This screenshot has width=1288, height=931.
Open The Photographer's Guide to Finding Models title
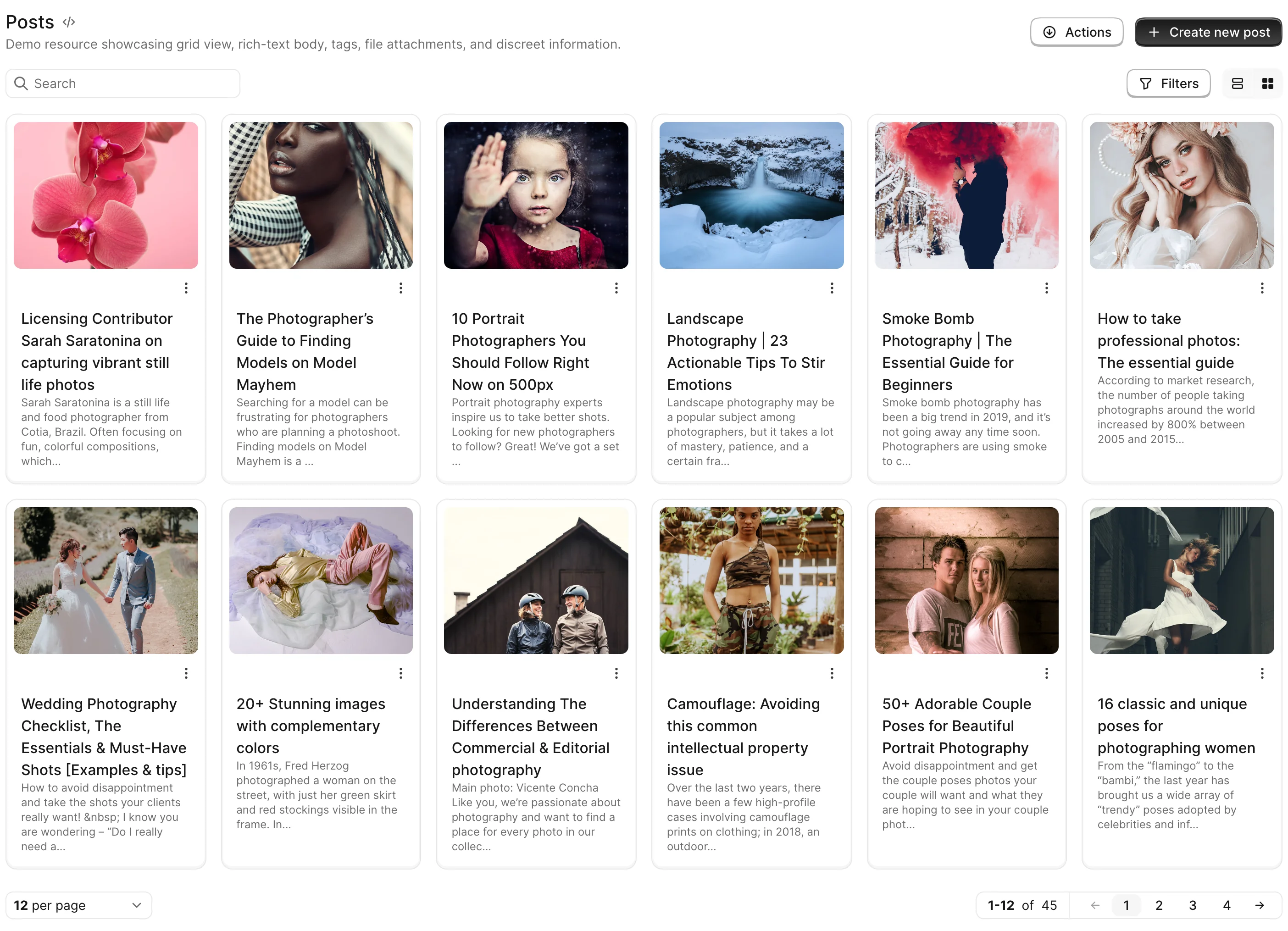pyautogui.click(x=305, y=351)
